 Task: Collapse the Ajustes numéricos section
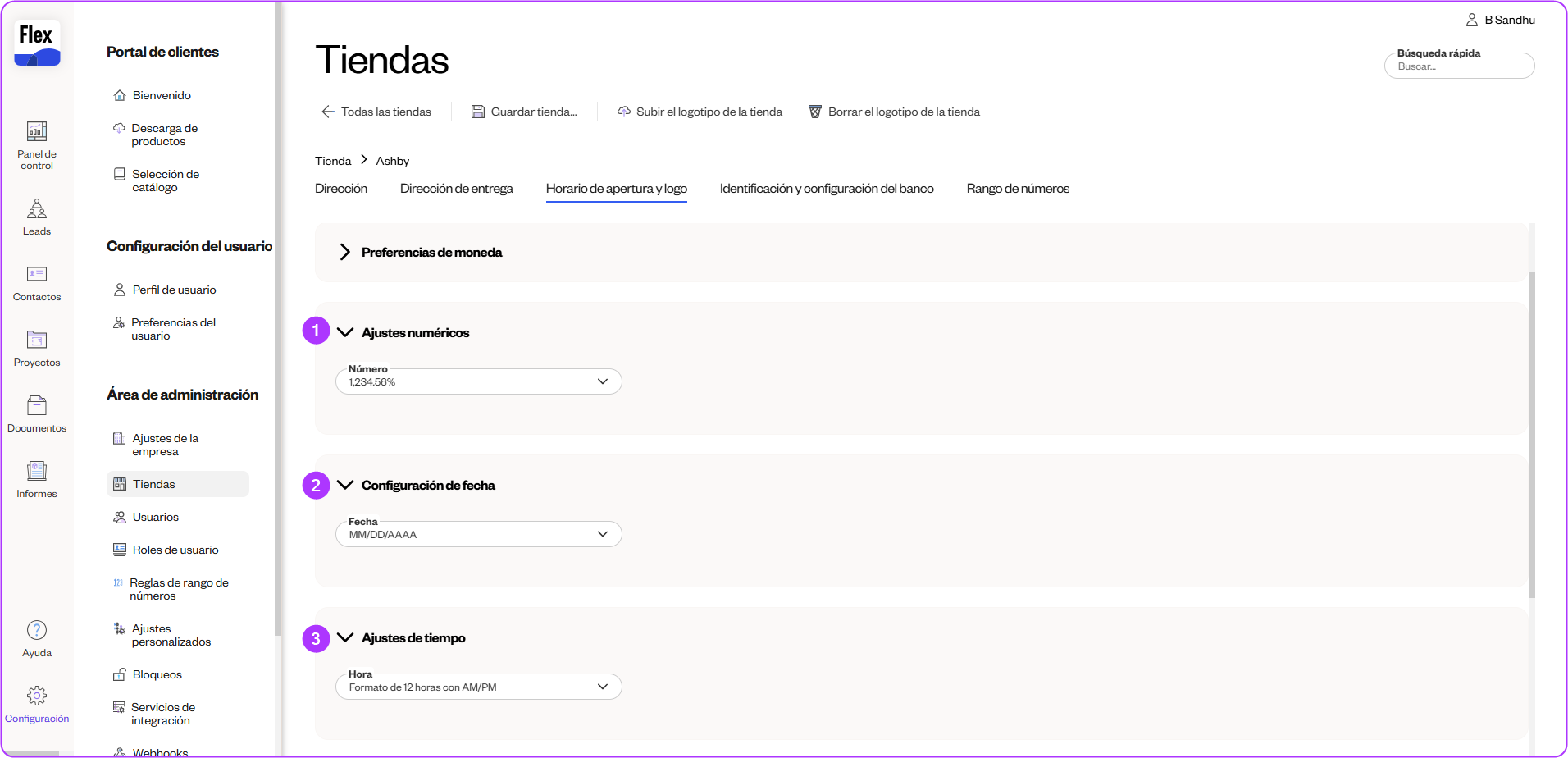[345, 332]
